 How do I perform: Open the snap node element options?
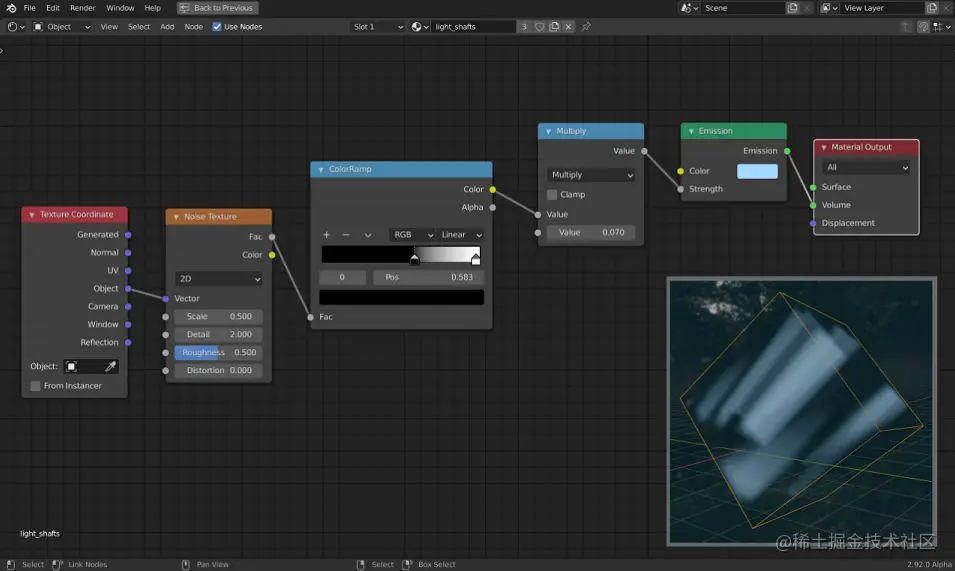pos(942,27)
